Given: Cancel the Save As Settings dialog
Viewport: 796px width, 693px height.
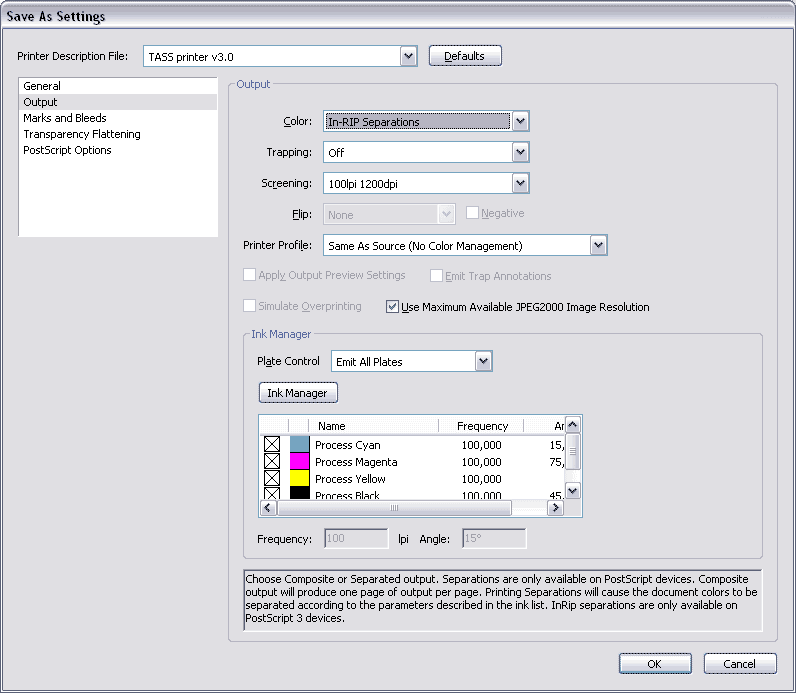Looking at the screenshot, I should click(x=740, y=664).
